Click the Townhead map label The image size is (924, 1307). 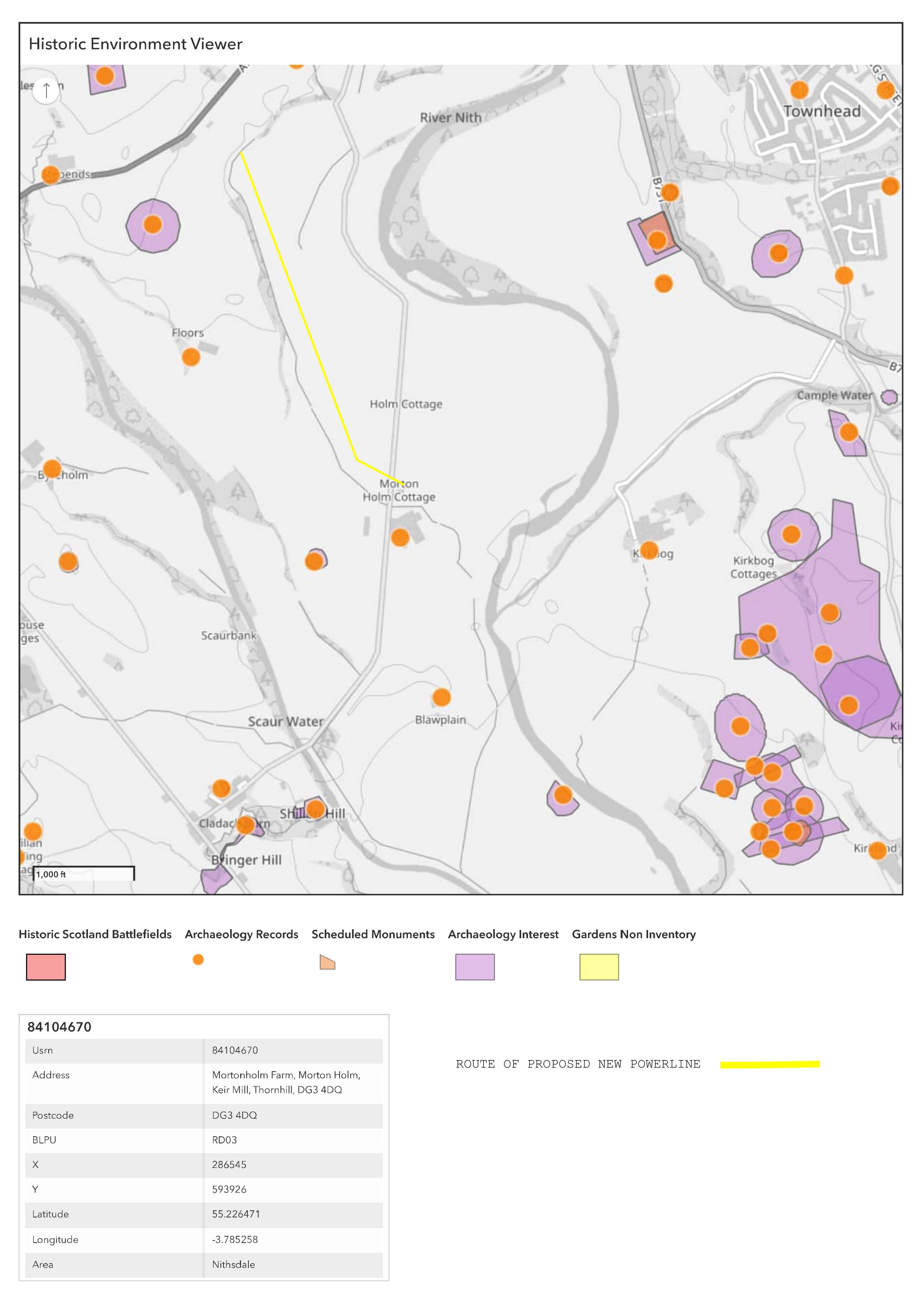(x=822, y=111)
